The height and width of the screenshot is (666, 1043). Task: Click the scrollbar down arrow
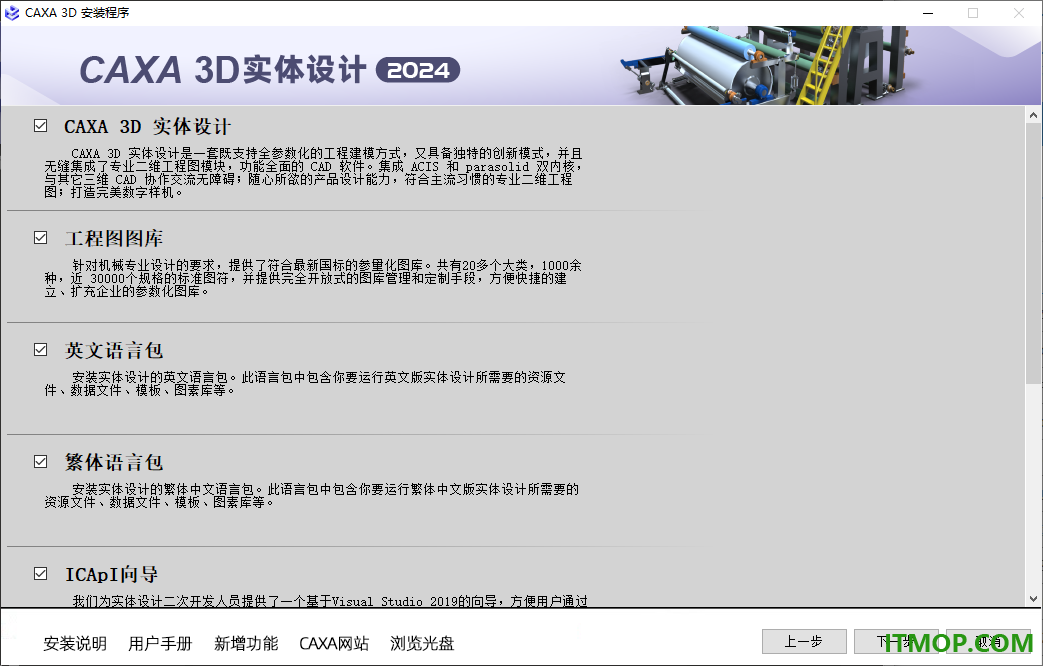click(1033, 598)
